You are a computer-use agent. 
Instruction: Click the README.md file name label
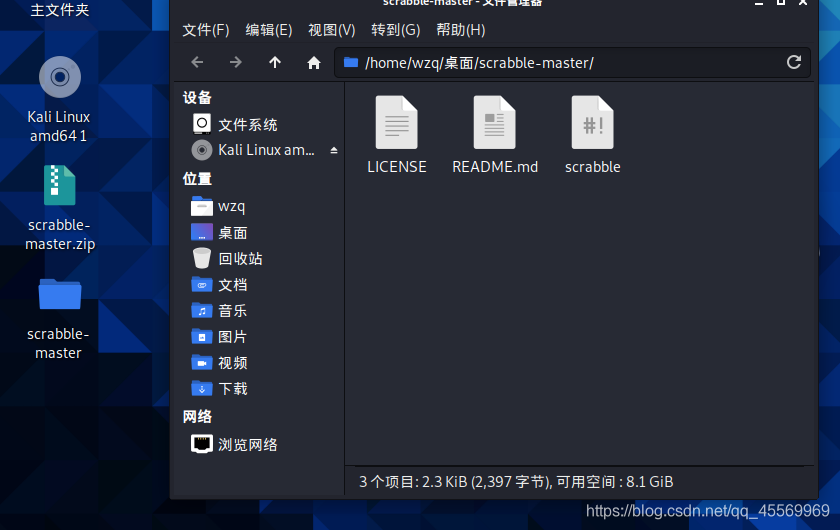[495, 167]
